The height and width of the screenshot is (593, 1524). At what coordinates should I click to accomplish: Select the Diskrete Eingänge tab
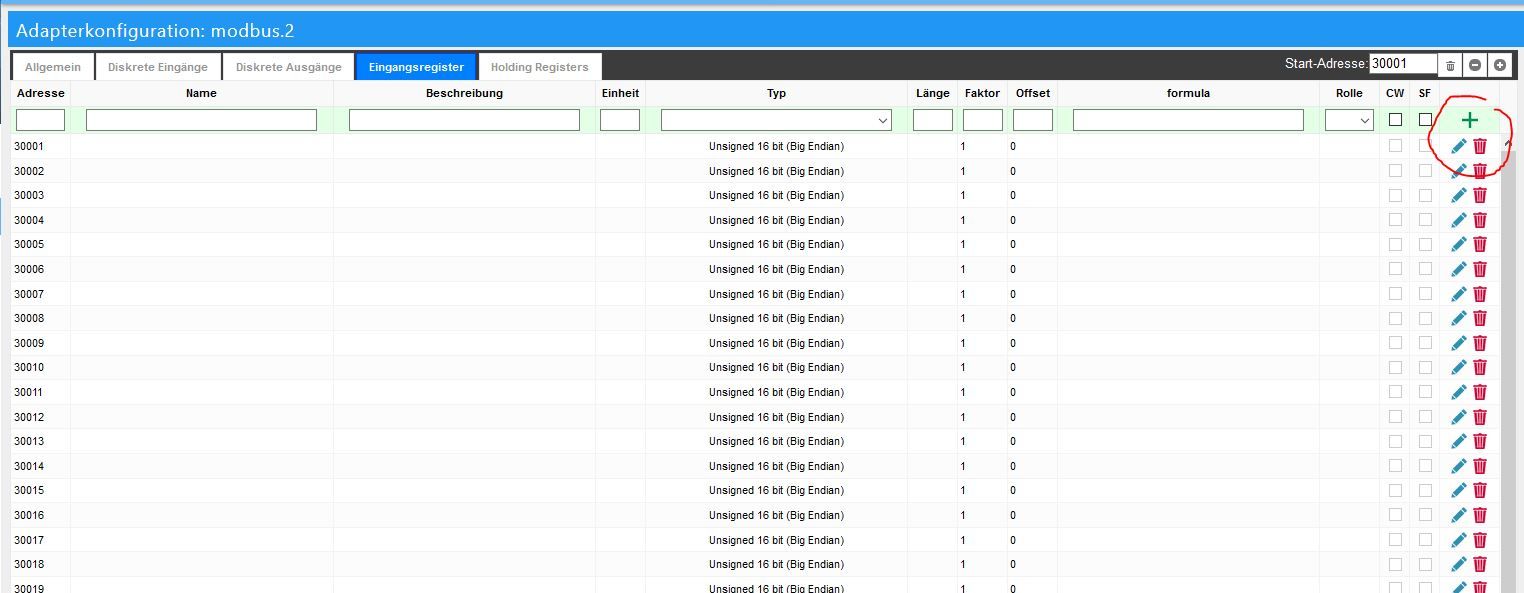158,67
